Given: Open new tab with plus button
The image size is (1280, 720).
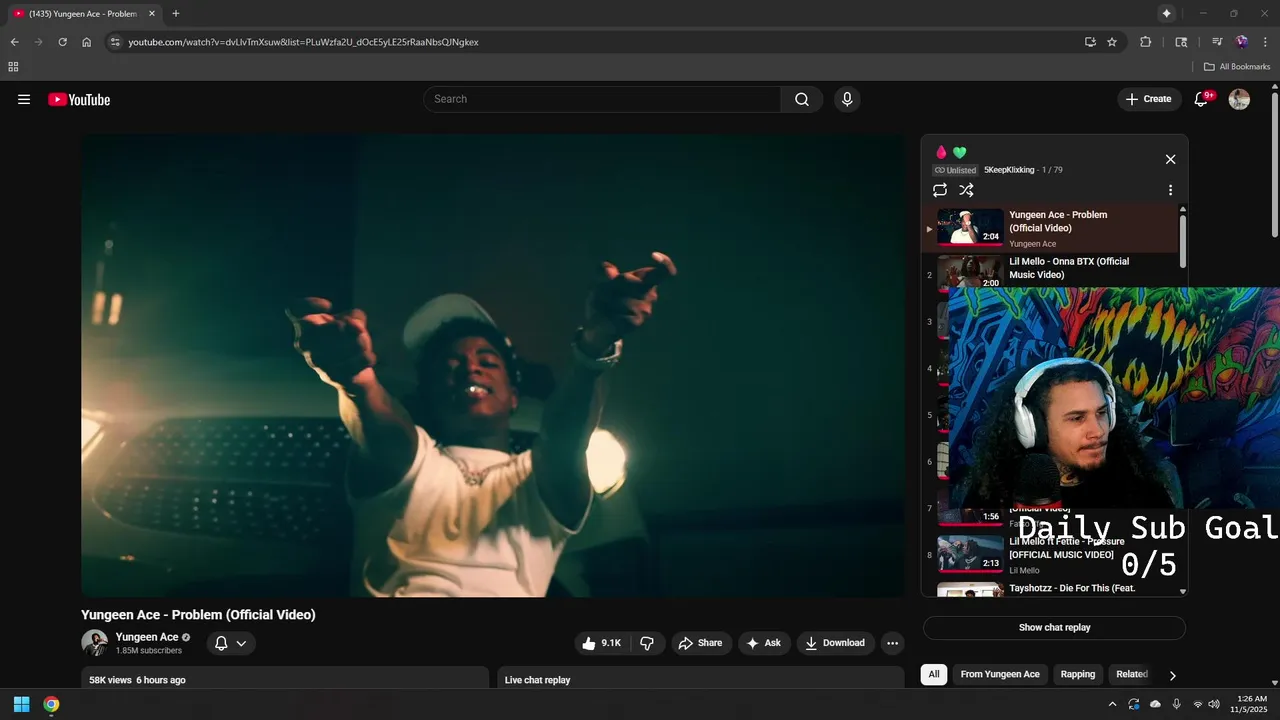Looking at the screenshot, I should (176, 14).
